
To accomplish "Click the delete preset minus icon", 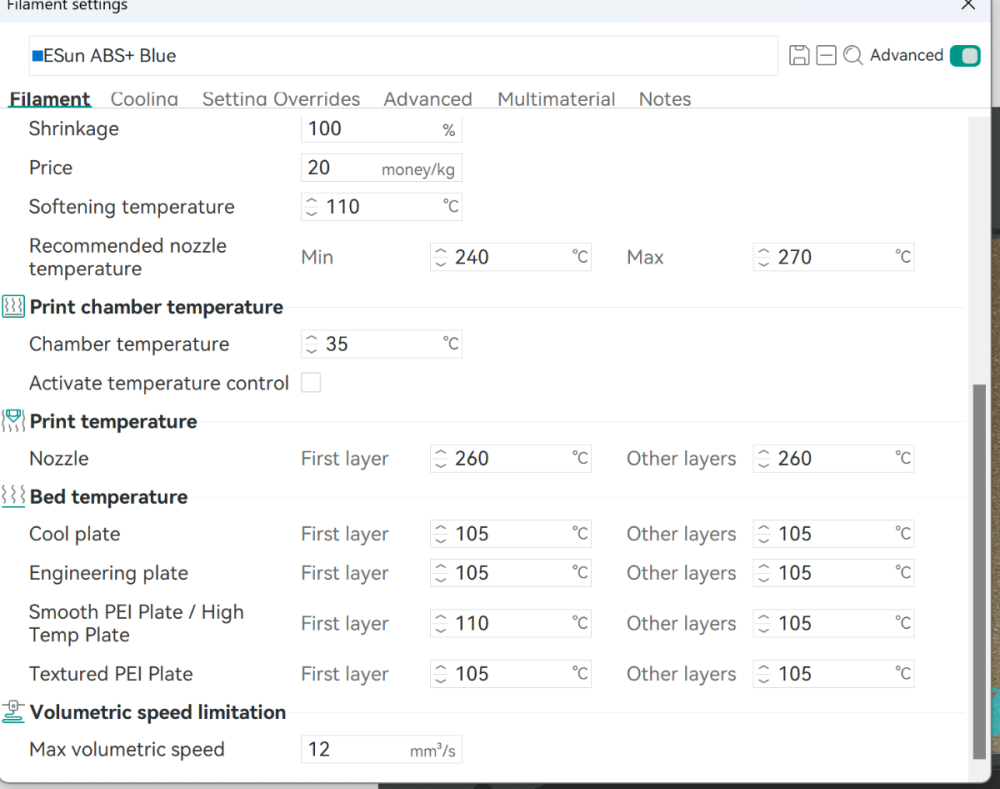I will pyautogui.click(x=826, y=55).
